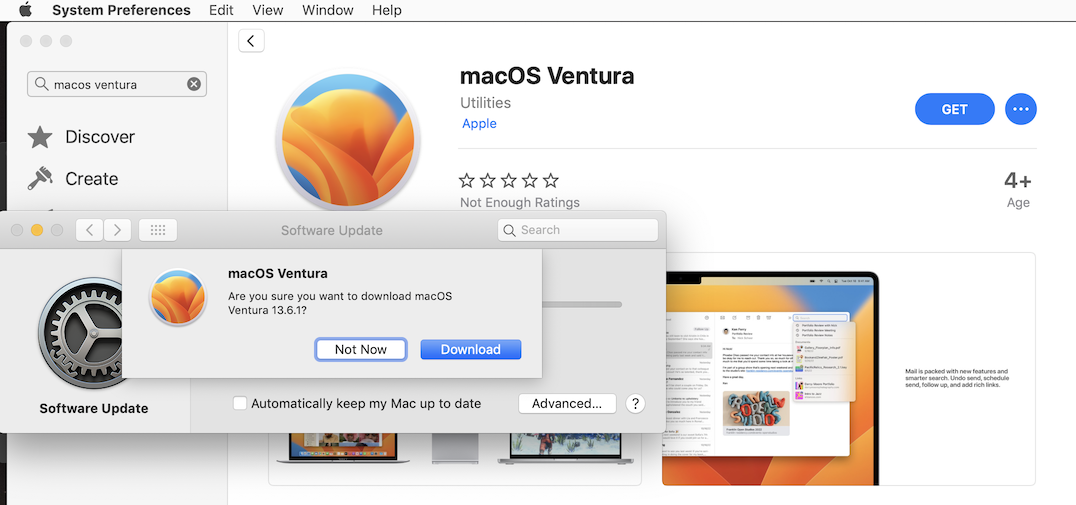Open the more options ellipsis button
Viewport: 1076px width, 505px height.
[1021, 109]
